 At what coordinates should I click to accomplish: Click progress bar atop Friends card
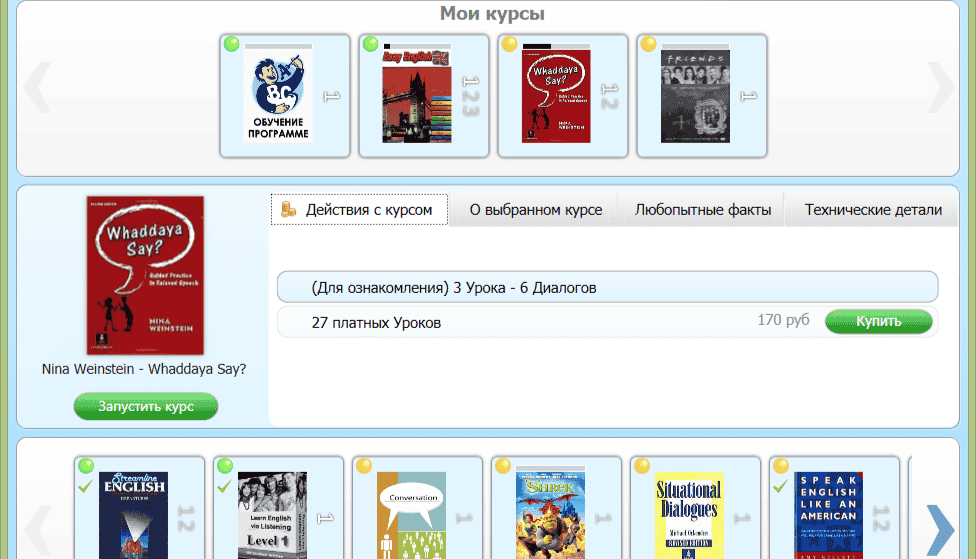(x=695, y=46)
